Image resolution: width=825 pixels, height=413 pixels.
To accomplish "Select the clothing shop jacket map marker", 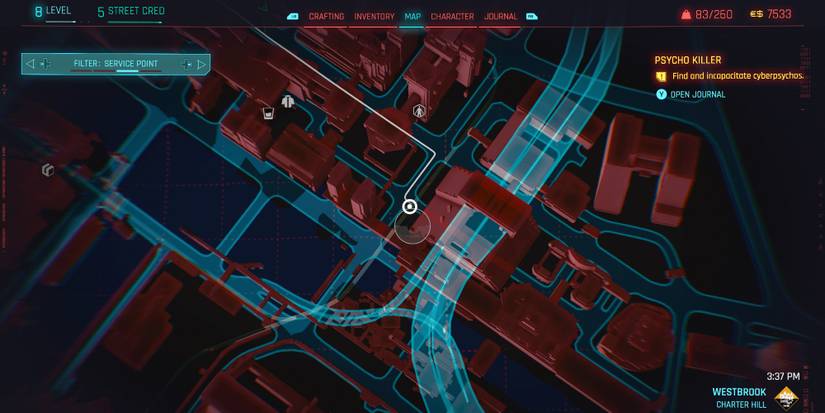I will click(x=287, y=101).
